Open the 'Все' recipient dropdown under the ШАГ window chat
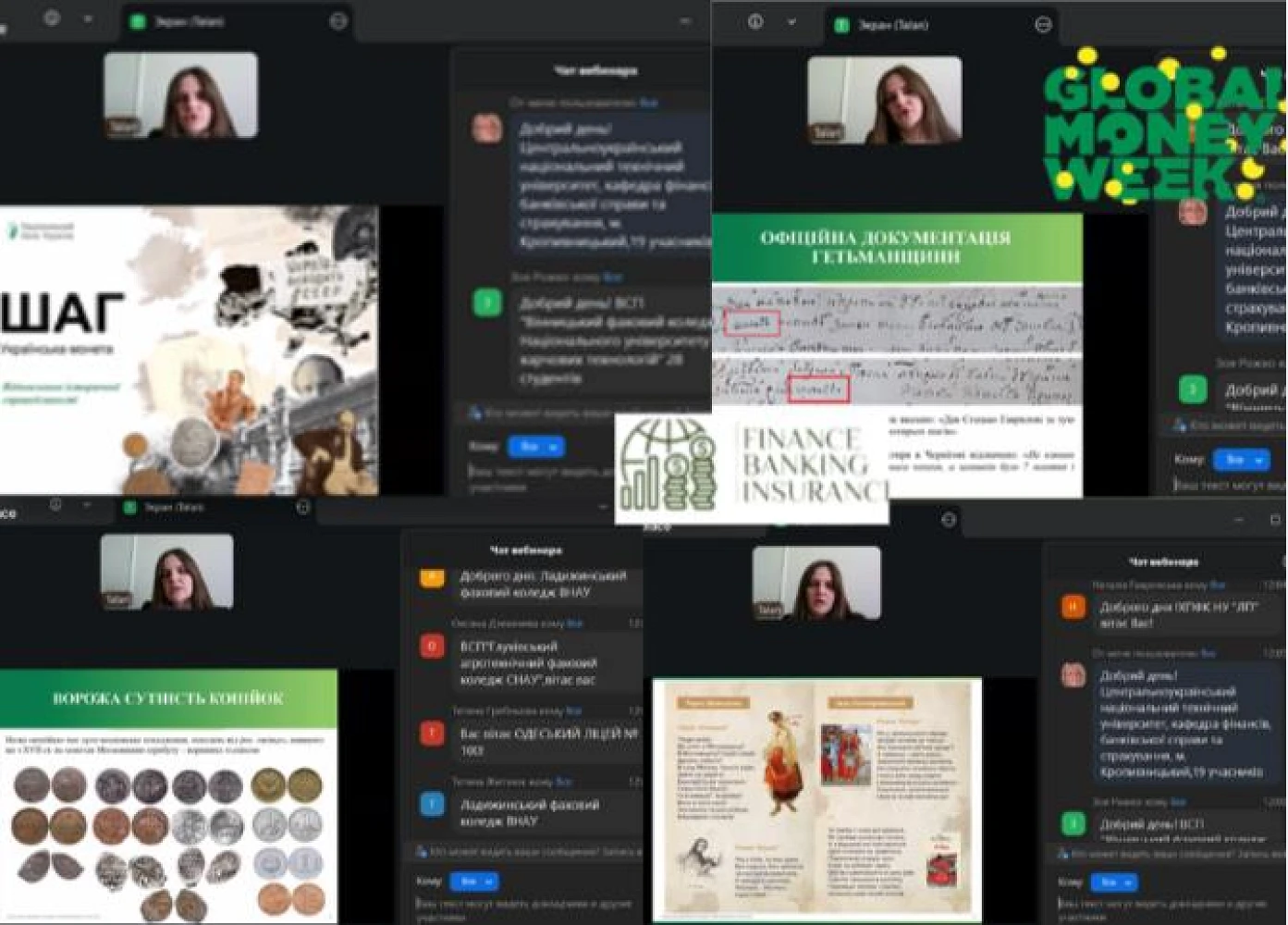Screen dimensions: 1288x925 (x=536, y=447)
